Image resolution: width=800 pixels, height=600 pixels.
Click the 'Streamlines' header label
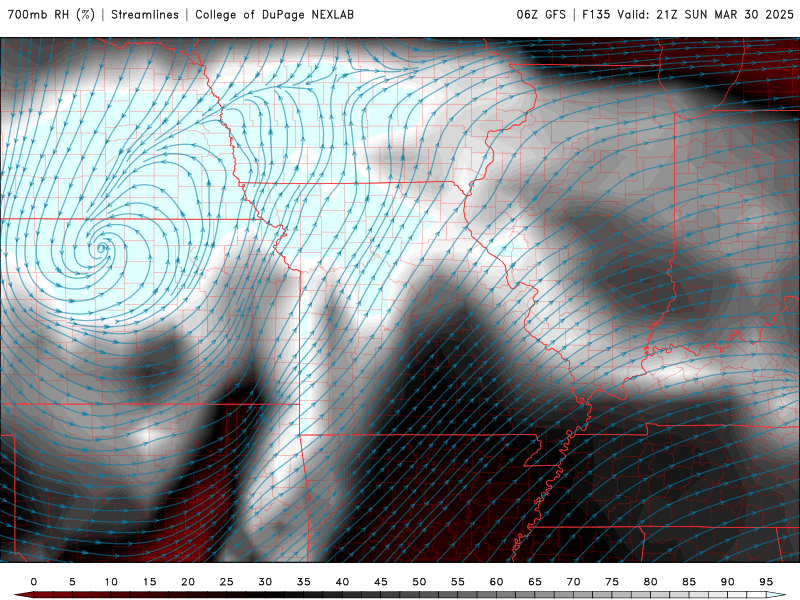click(145, 14)
